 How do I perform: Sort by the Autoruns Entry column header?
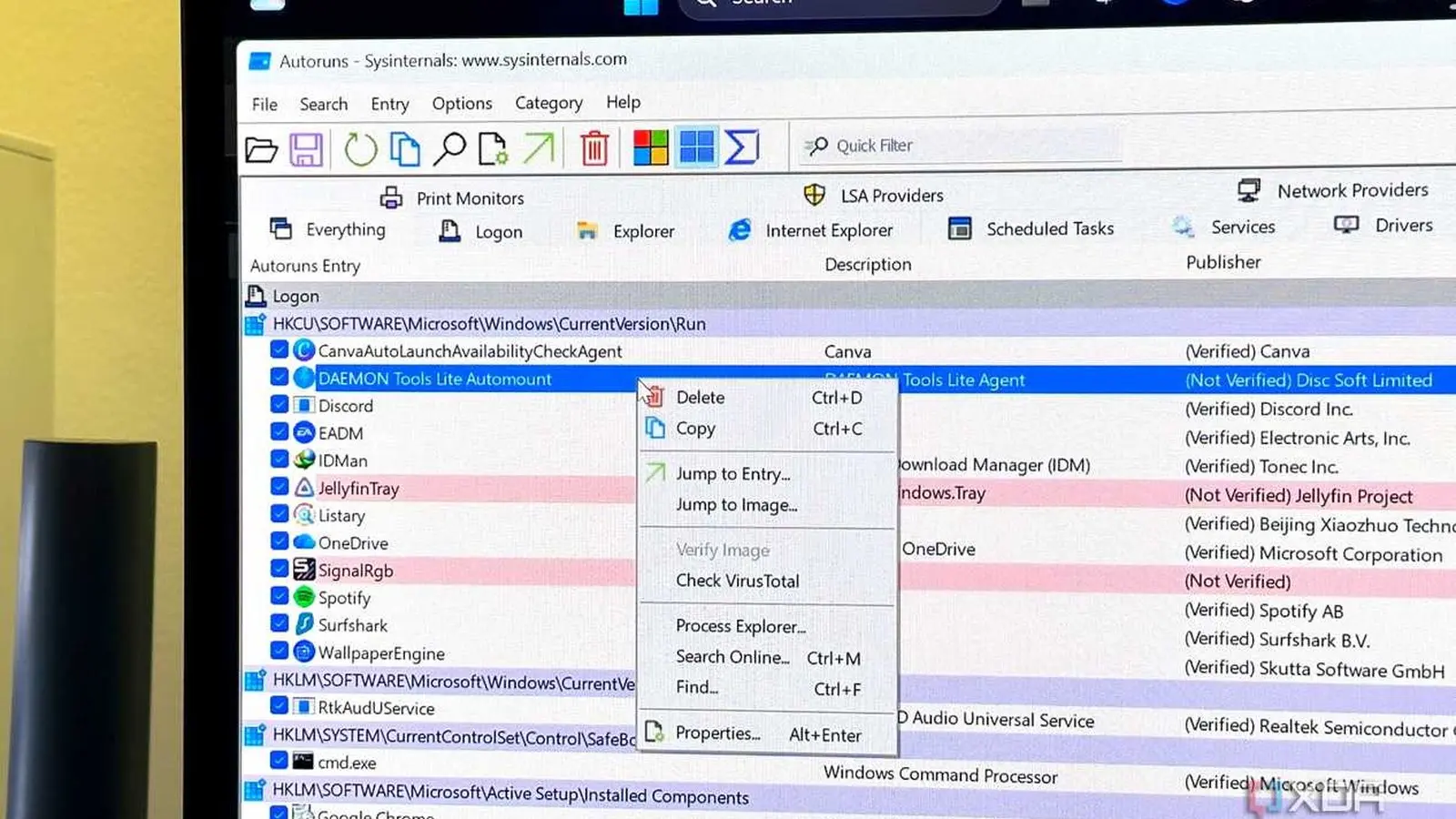[305, 266]
